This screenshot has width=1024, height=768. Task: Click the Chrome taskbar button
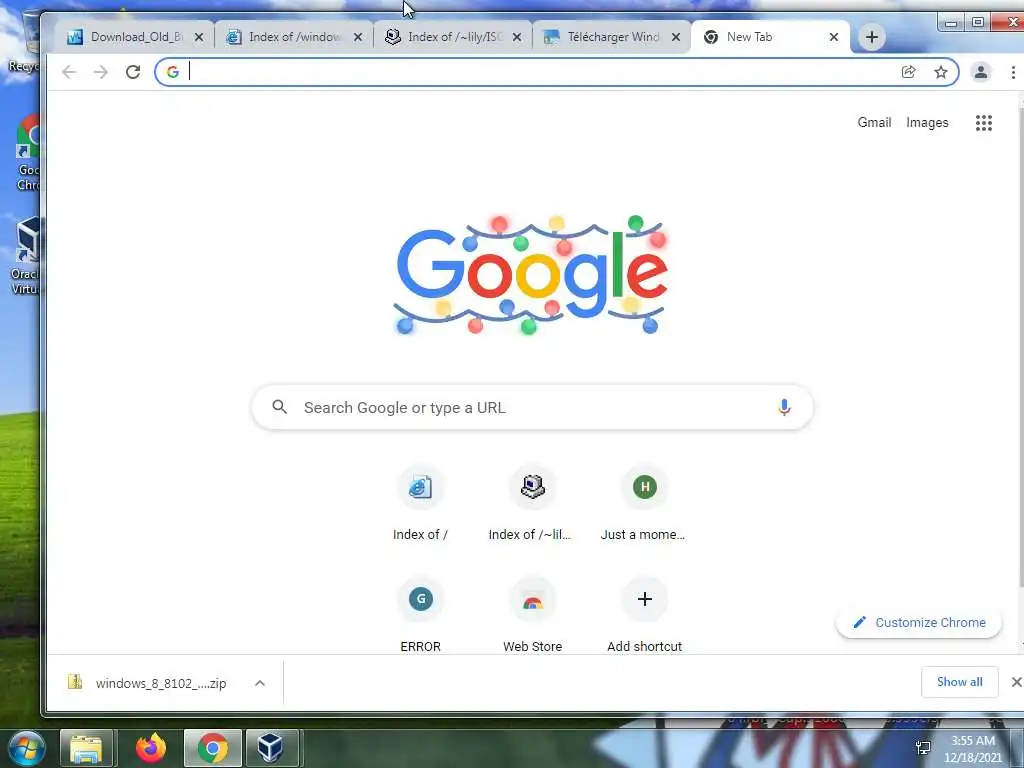212,748
